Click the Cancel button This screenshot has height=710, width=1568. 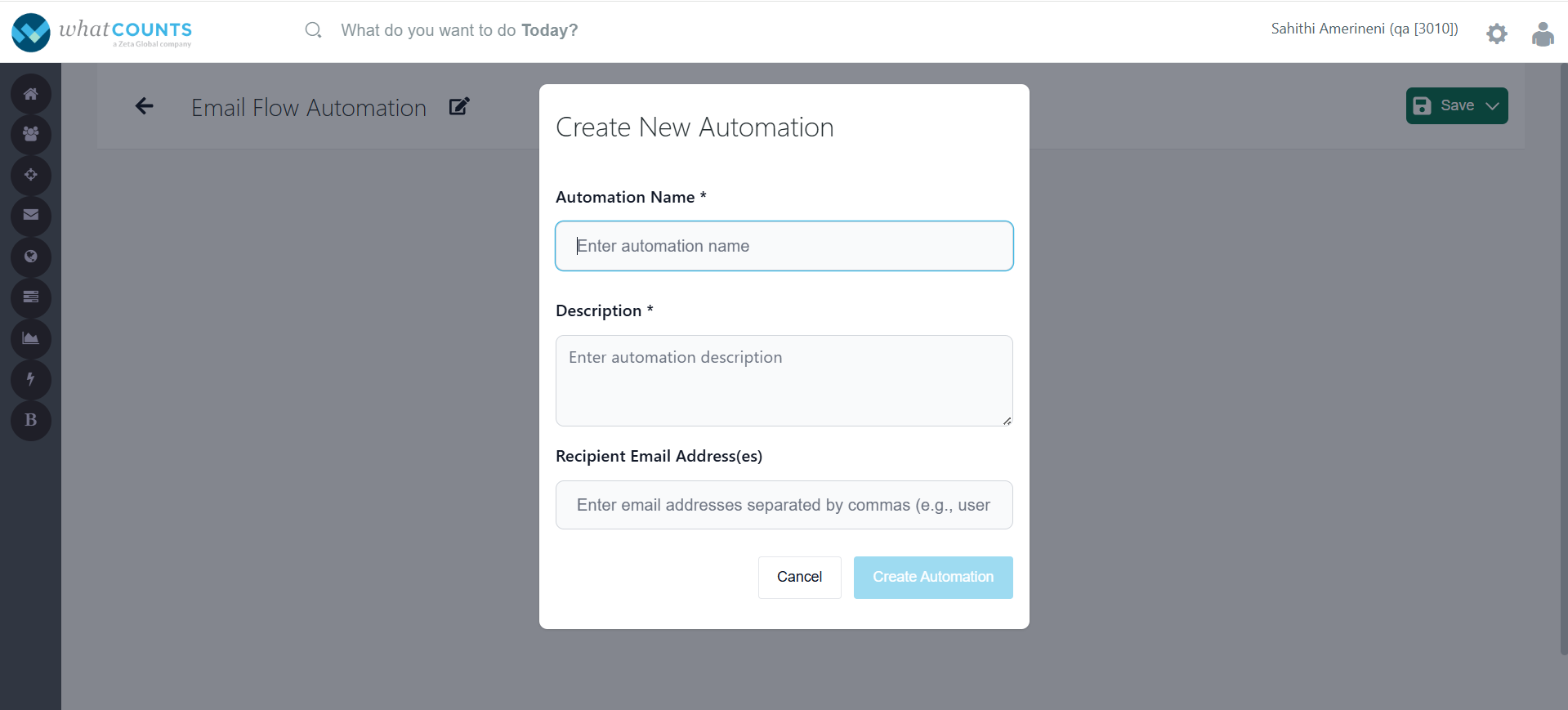pos(799,577)
